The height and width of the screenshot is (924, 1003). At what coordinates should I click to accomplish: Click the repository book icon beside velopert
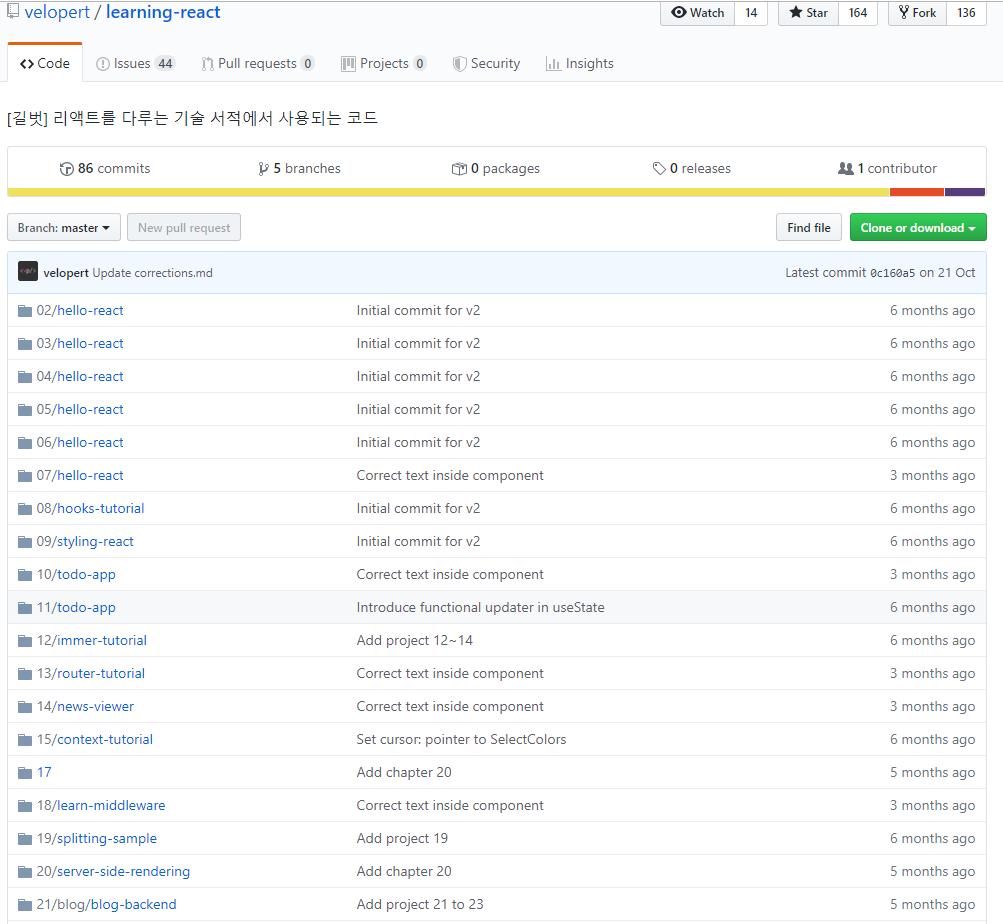point(13,11)
